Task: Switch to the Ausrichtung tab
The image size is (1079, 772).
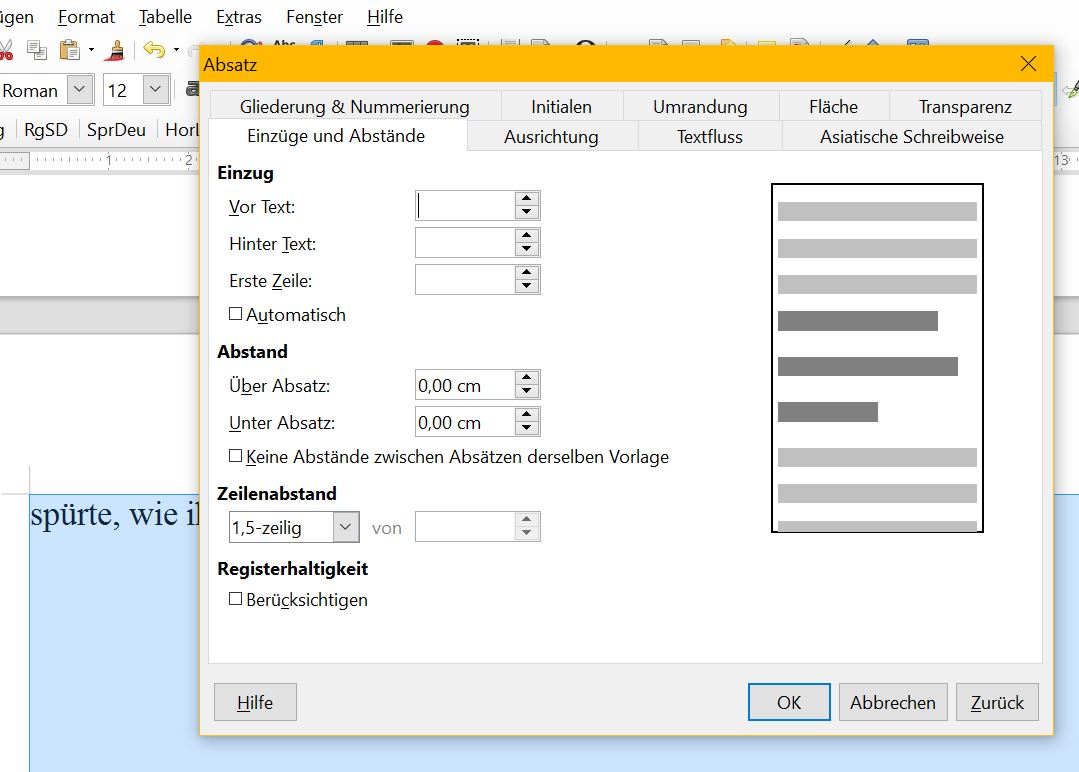Action: 551,137
